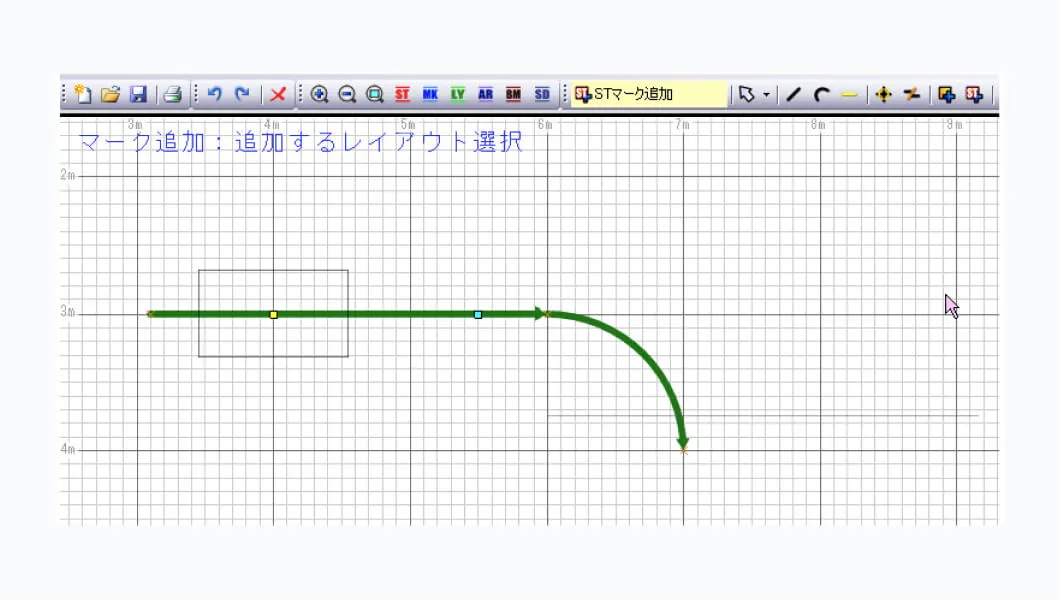The width and height of the screenshot is (1060, 600).
Task: Click the cyan square marker on the path
Action: pyautogui.click(x=478, y=315)
